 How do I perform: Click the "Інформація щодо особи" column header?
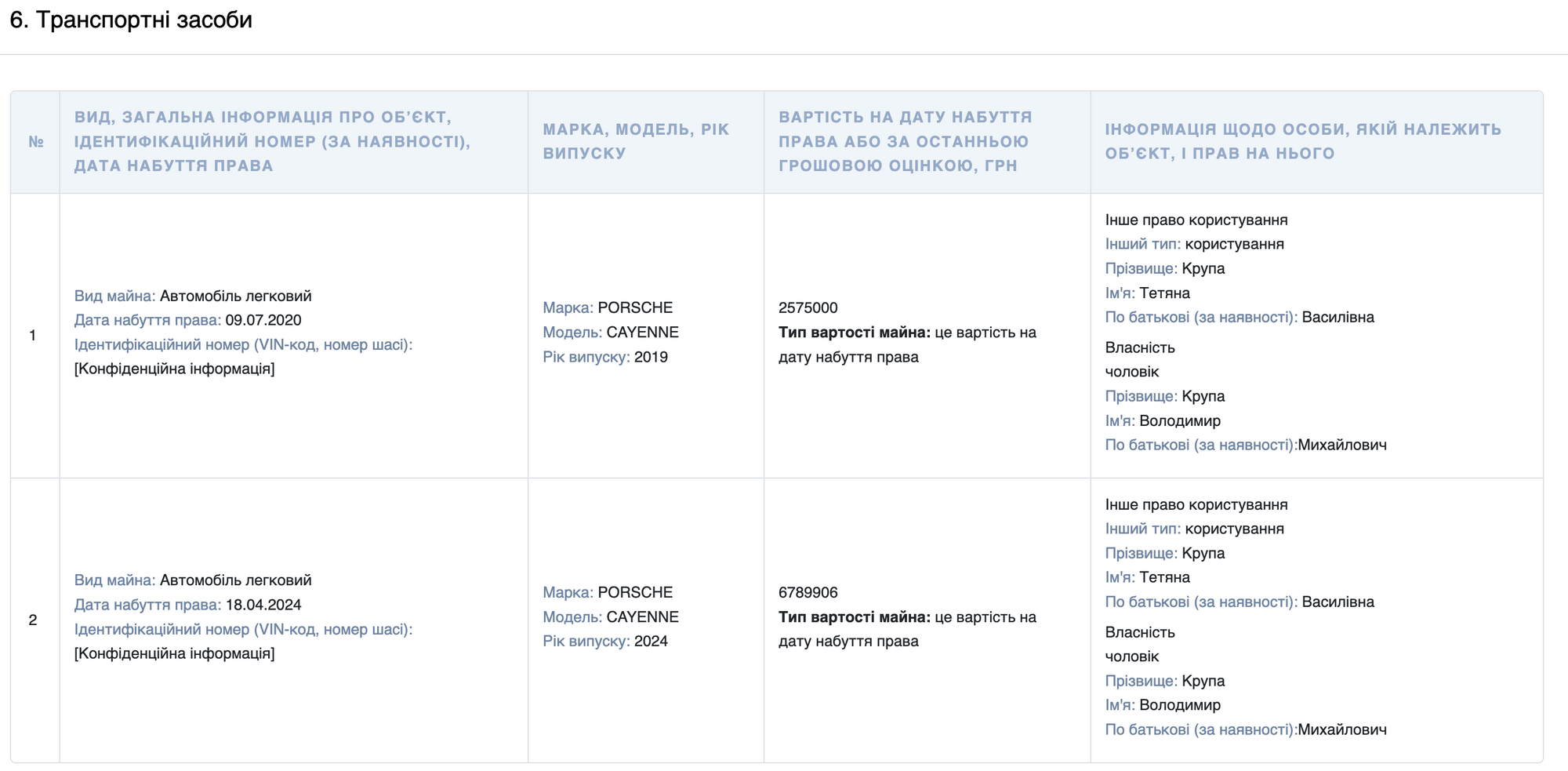click(1303, 141)
